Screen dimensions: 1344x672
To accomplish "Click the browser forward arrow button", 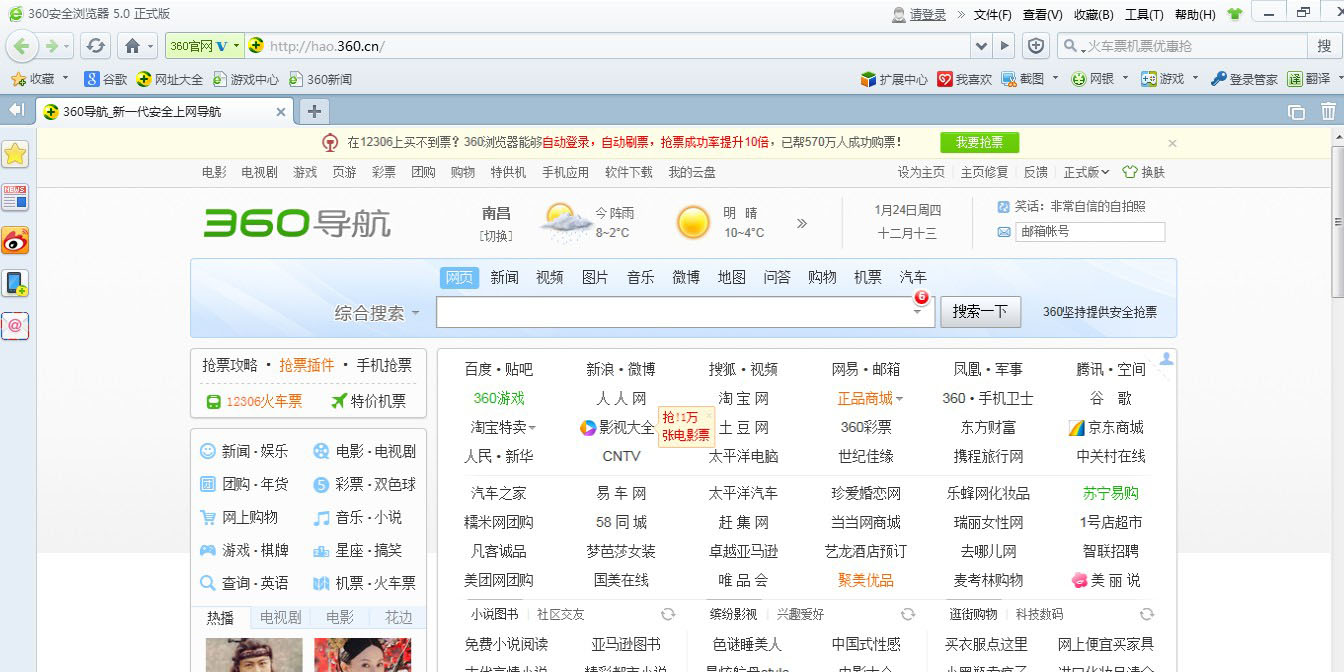I will tap(52, 46).
